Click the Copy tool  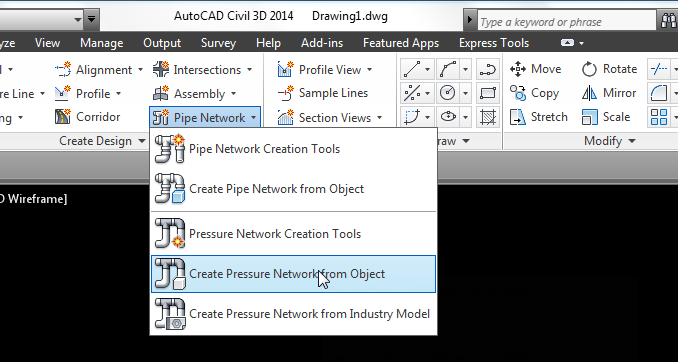(x=534, y=93)
